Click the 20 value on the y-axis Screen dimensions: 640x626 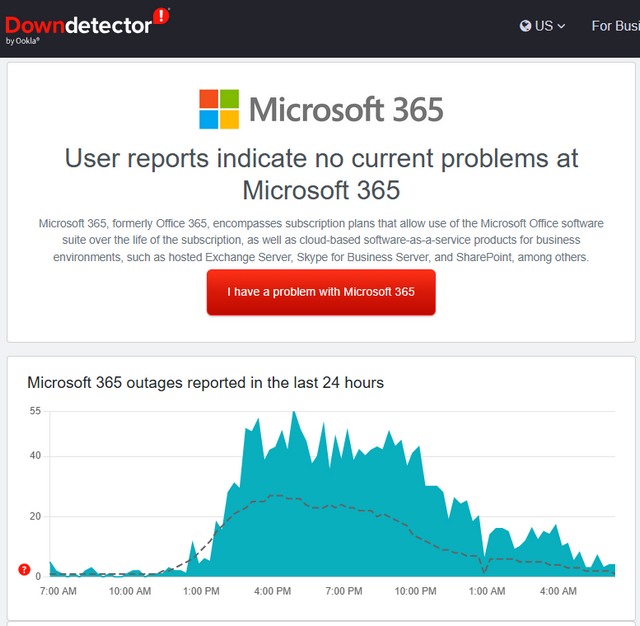[x=35, y=516]
